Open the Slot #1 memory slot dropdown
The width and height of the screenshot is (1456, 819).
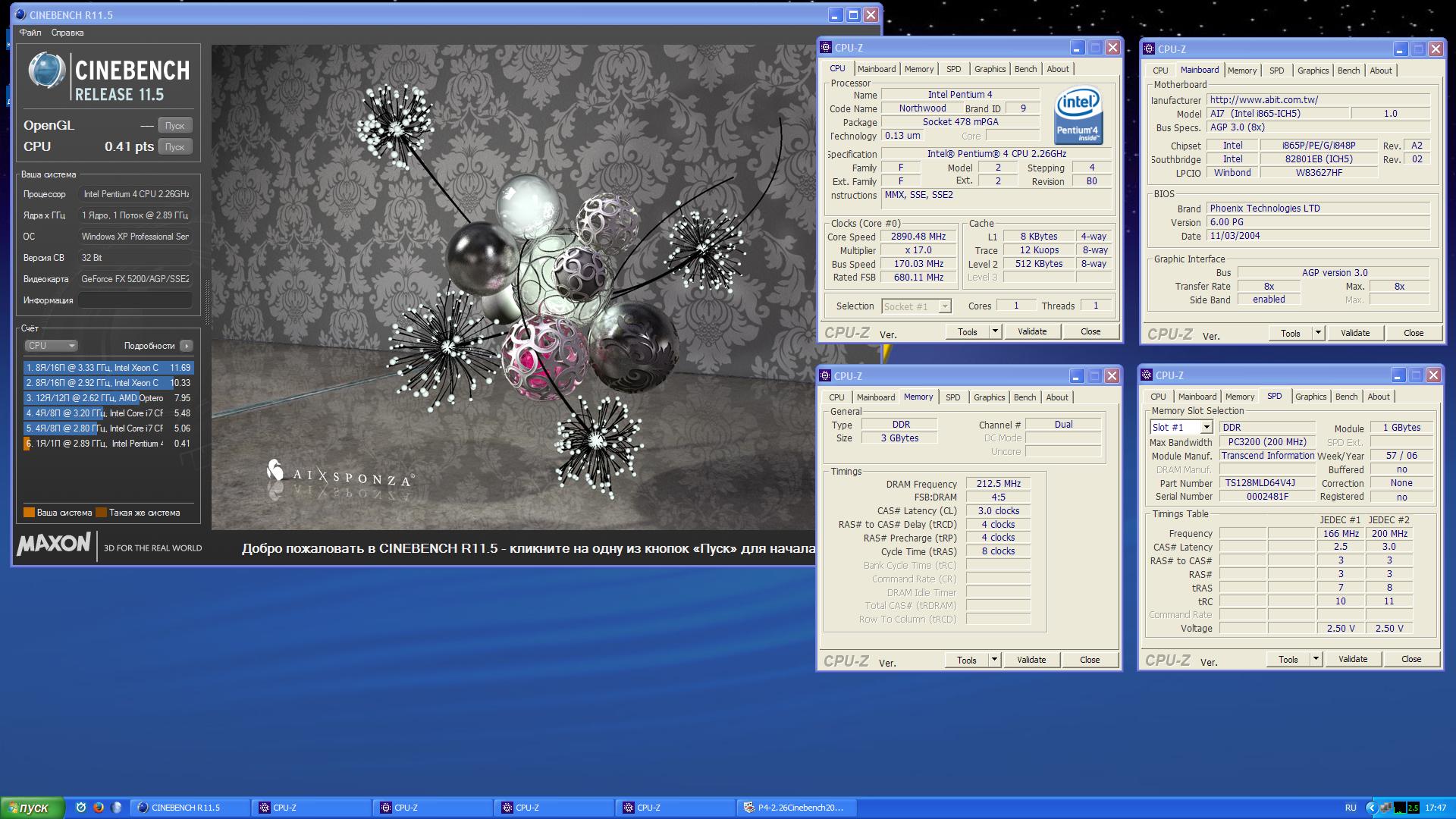[x=1181, y=428]
